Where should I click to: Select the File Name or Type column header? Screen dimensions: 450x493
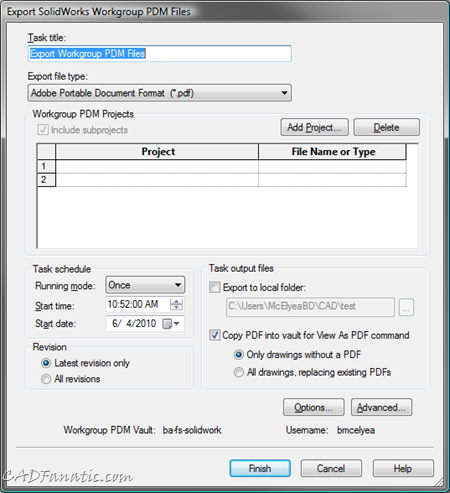coord(332,152)
